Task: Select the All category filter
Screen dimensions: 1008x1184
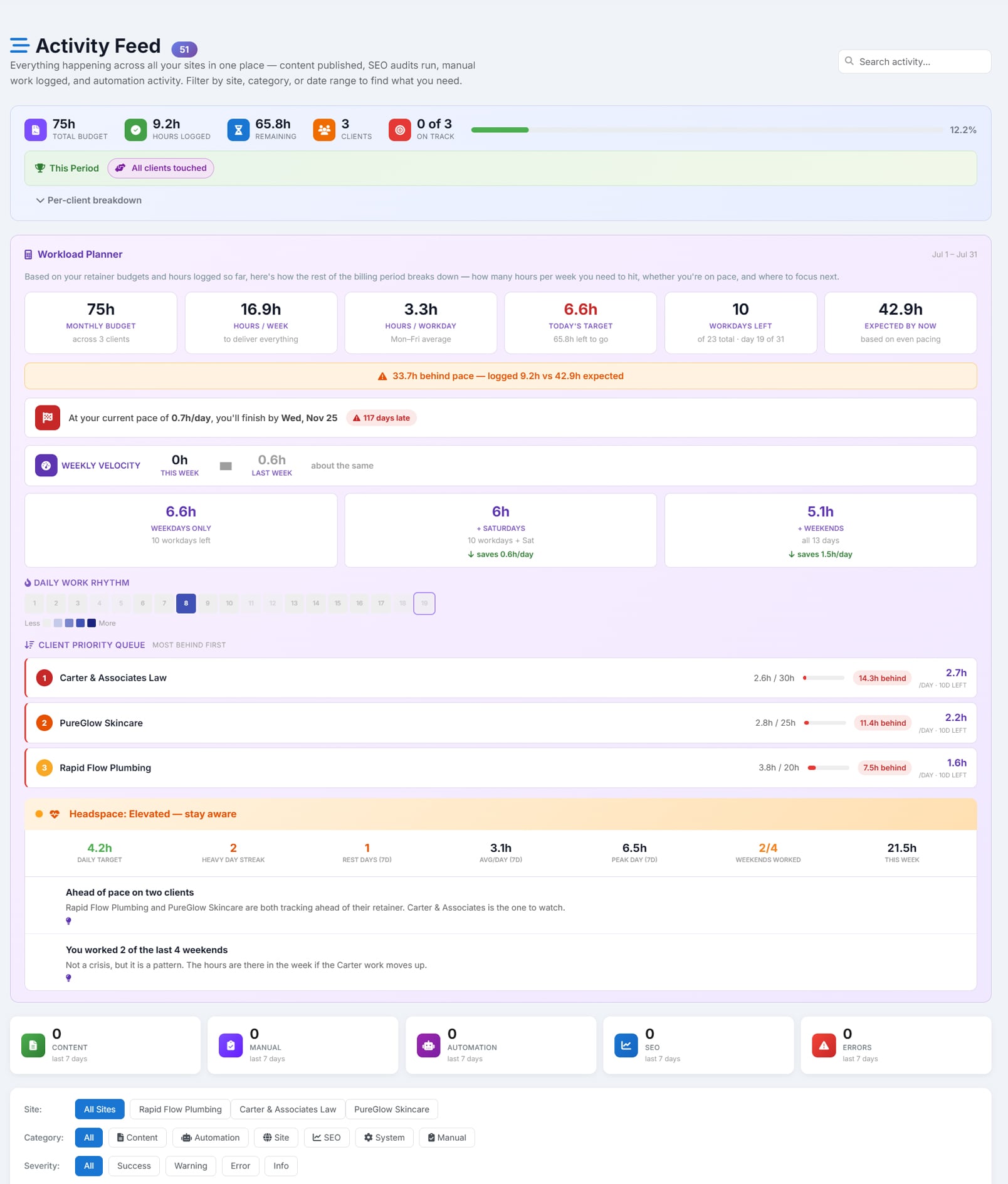Action: coord(89,1137)
